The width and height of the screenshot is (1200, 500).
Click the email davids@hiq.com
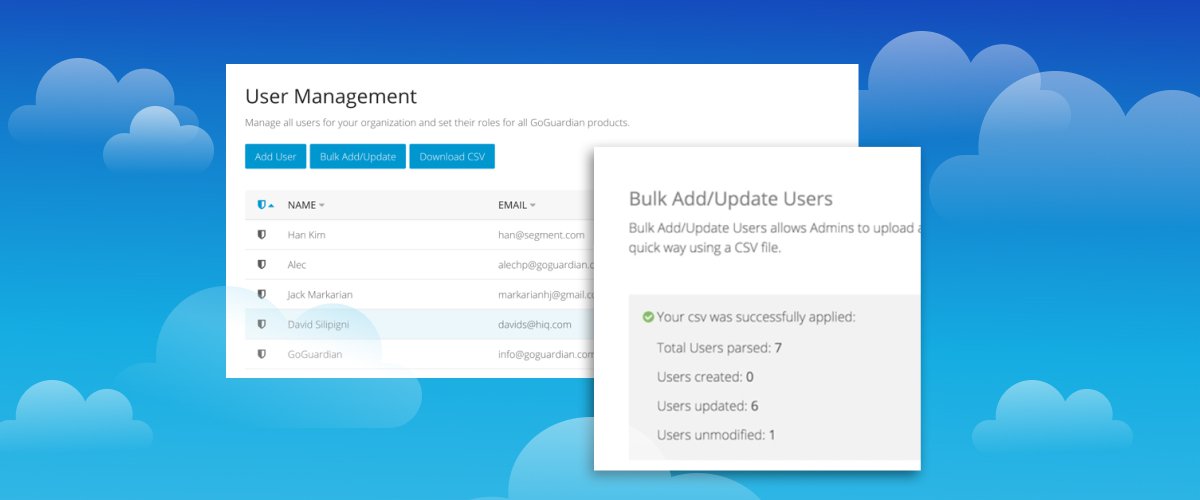pyautogui.click(x=535, y=324)
